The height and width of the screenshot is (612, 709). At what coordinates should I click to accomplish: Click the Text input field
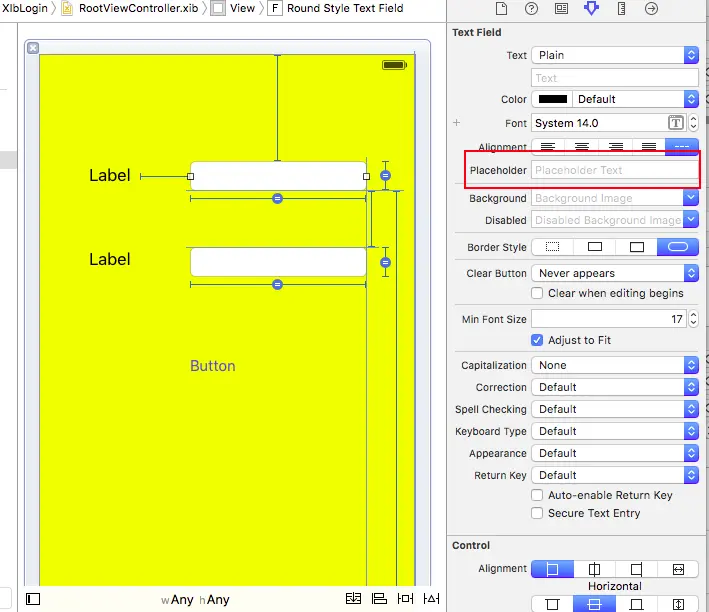[x=615, y=78]
